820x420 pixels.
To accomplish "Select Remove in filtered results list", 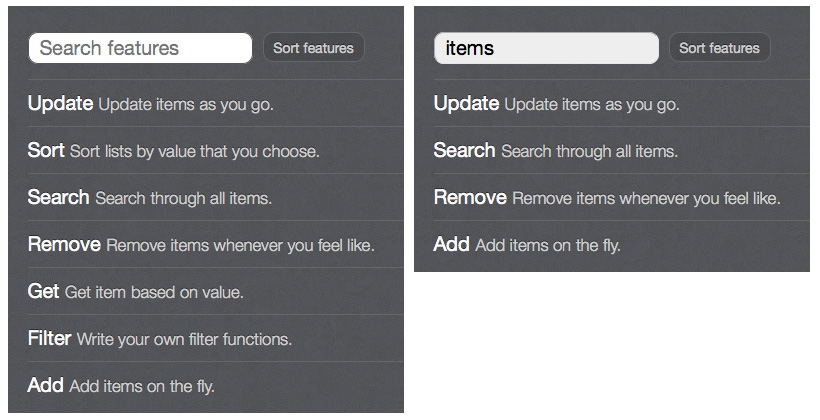I will [621, 198].
